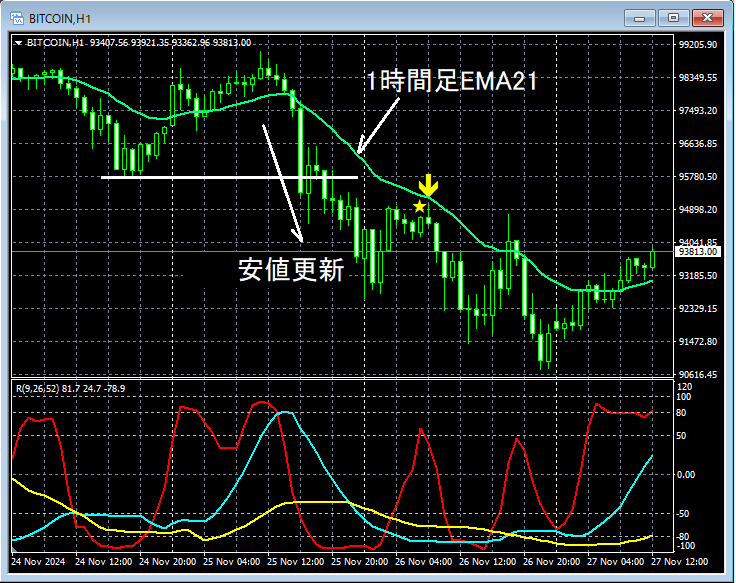Maximize the BITCOIN,H1 chart window

673,18
